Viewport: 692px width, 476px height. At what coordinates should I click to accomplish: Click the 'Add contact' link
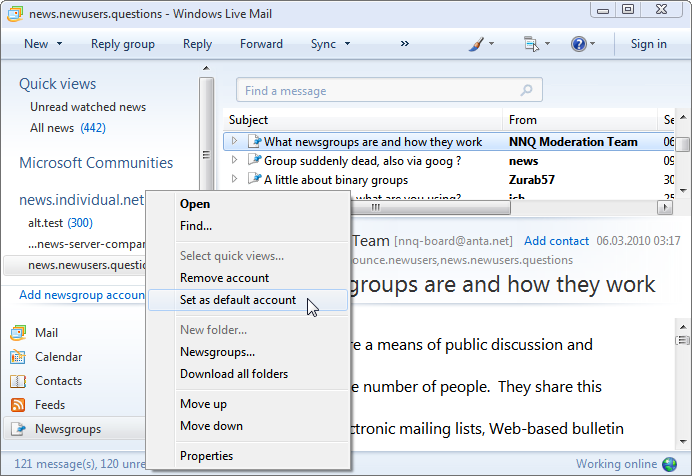tap(556, 241)
